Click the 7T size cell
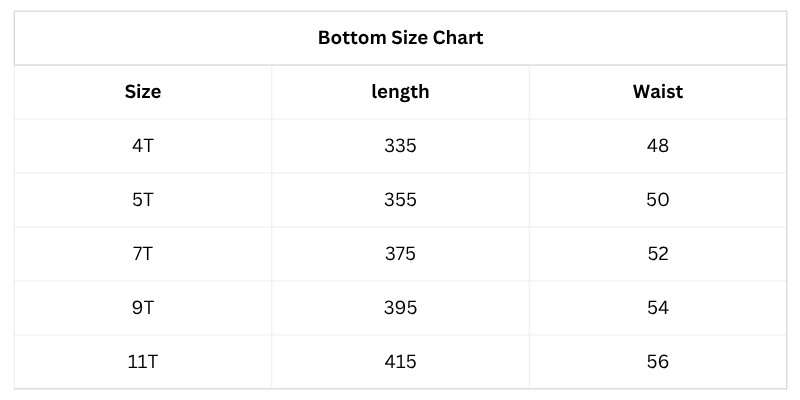 143,254
